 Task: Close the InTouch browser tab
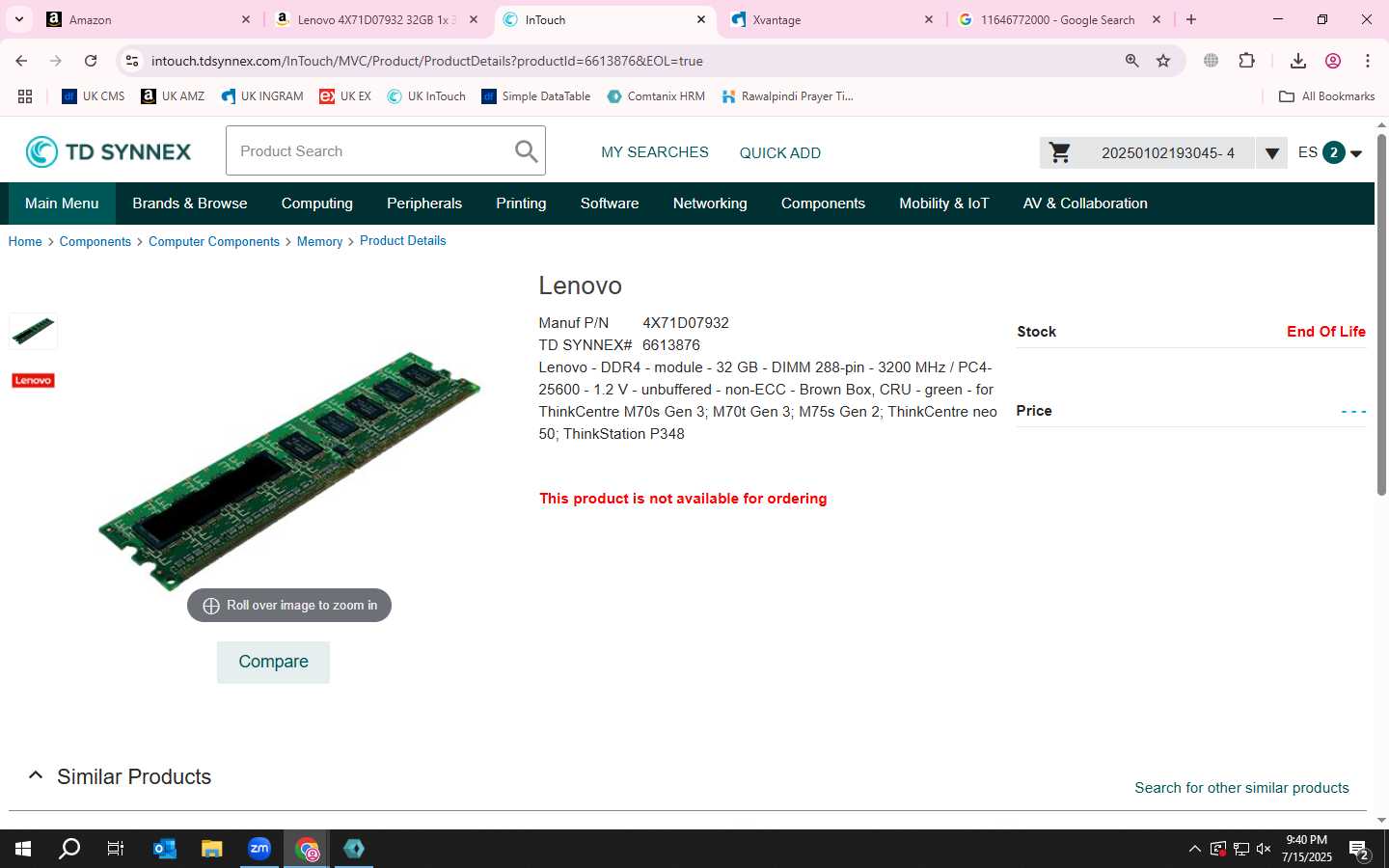point(701,19)
